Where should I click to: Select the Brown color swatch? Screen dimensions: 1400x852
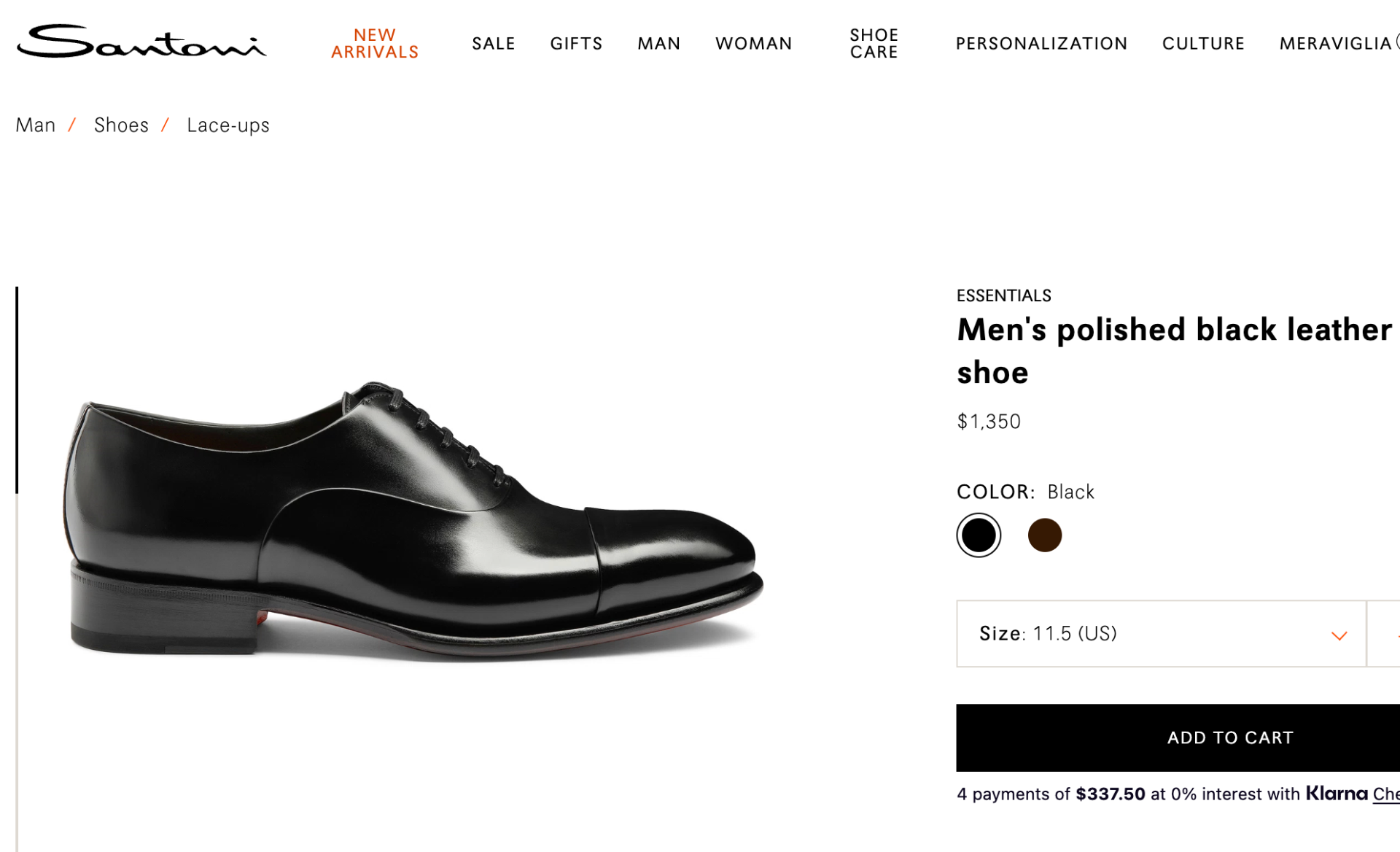[x=1044, y=535]
